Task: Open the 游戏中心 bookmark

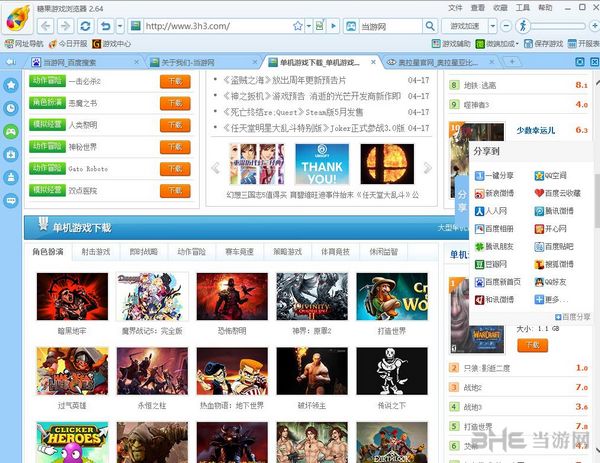Action: point(112,44)
